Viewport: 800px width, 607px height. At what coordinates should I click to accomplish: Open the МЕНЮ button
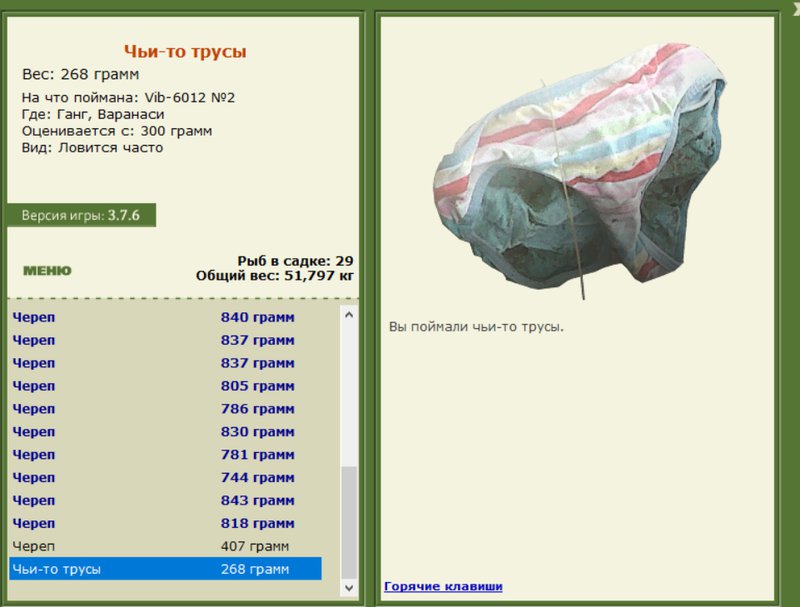pyautogui.click(x=47, y=270)
